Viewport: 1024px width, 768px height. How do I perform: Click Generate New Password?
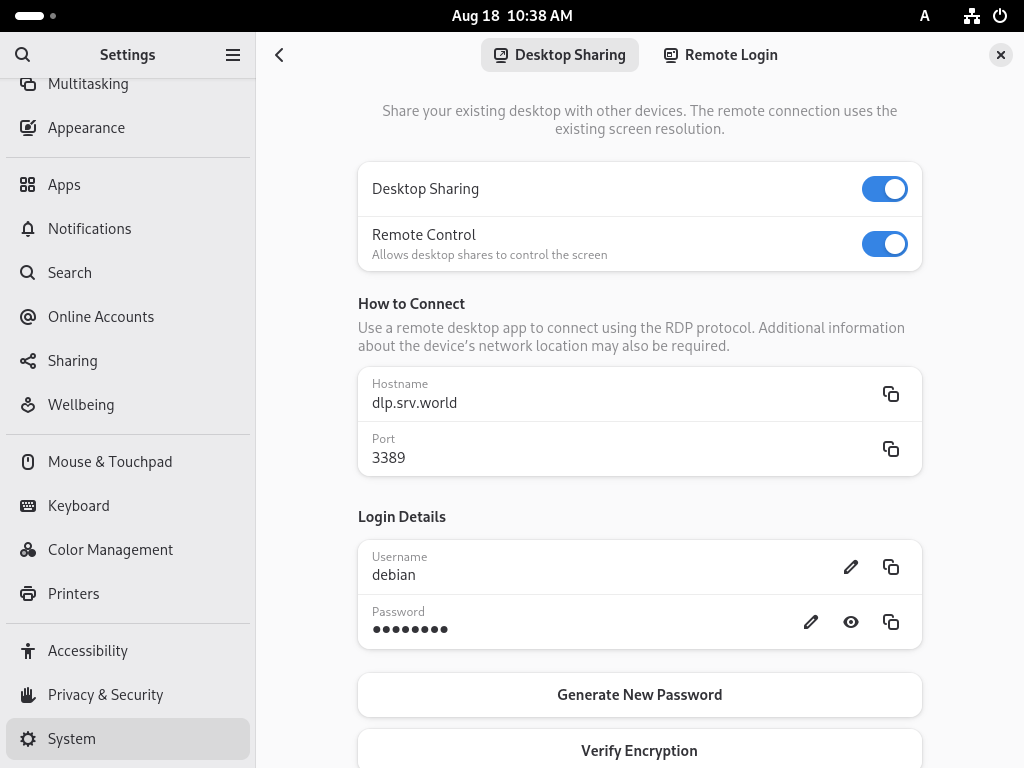pyautogui.click(x=639, y=694)
